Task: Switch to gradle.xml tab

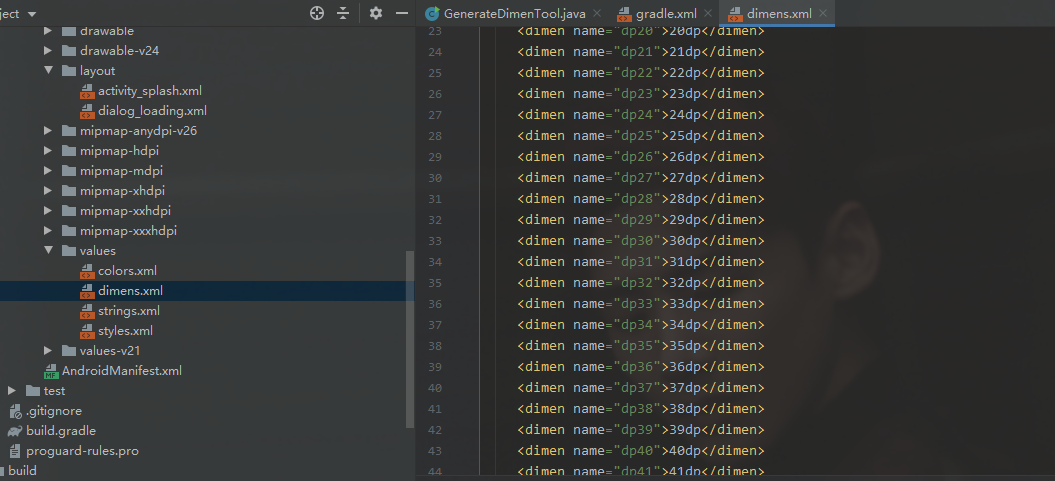Action: click(666, 13)
